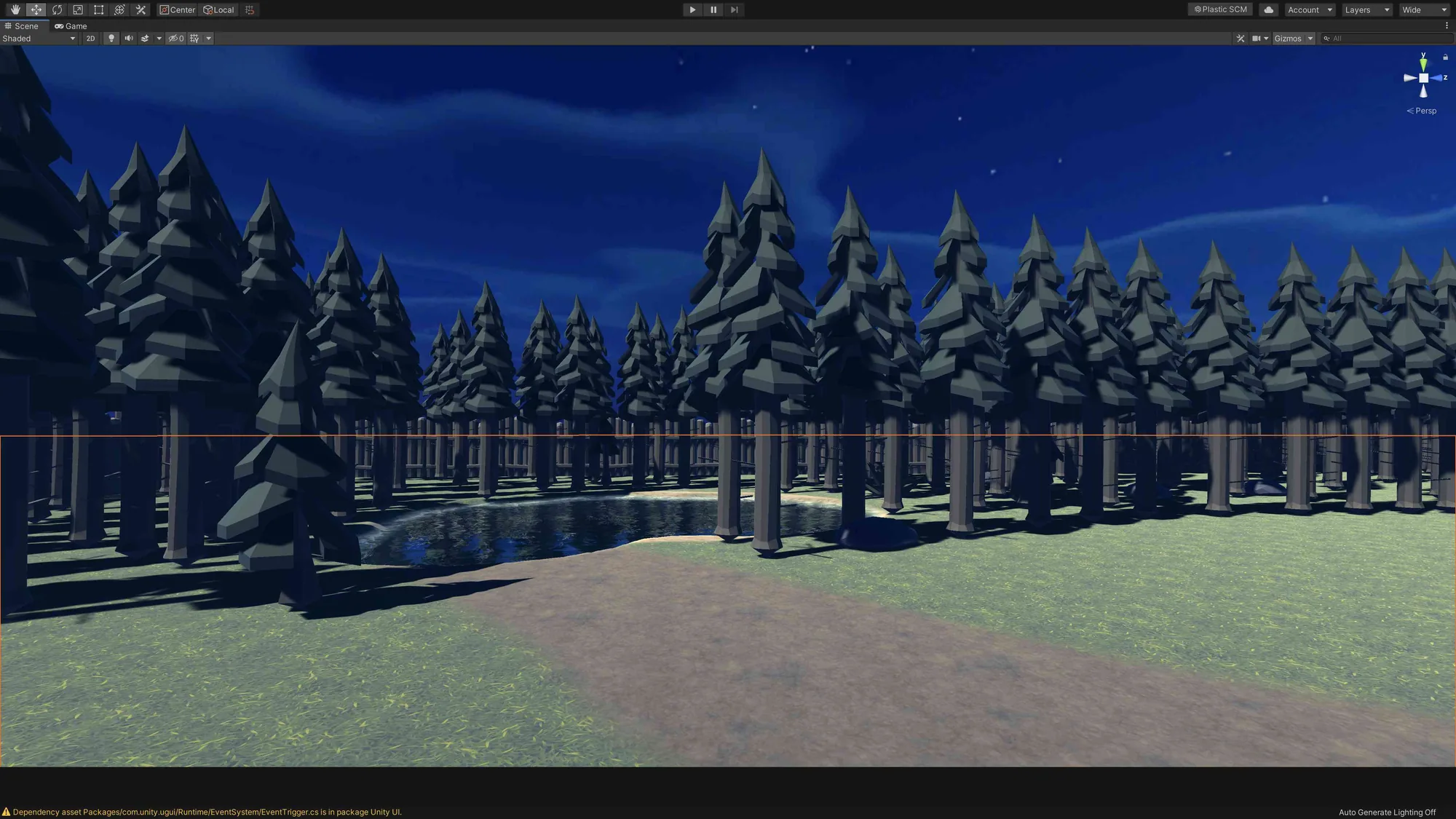Screen dimensions: 1456x819
Task: Click the scene search field
Action: pyautogui.click(x=1386, y=39)
